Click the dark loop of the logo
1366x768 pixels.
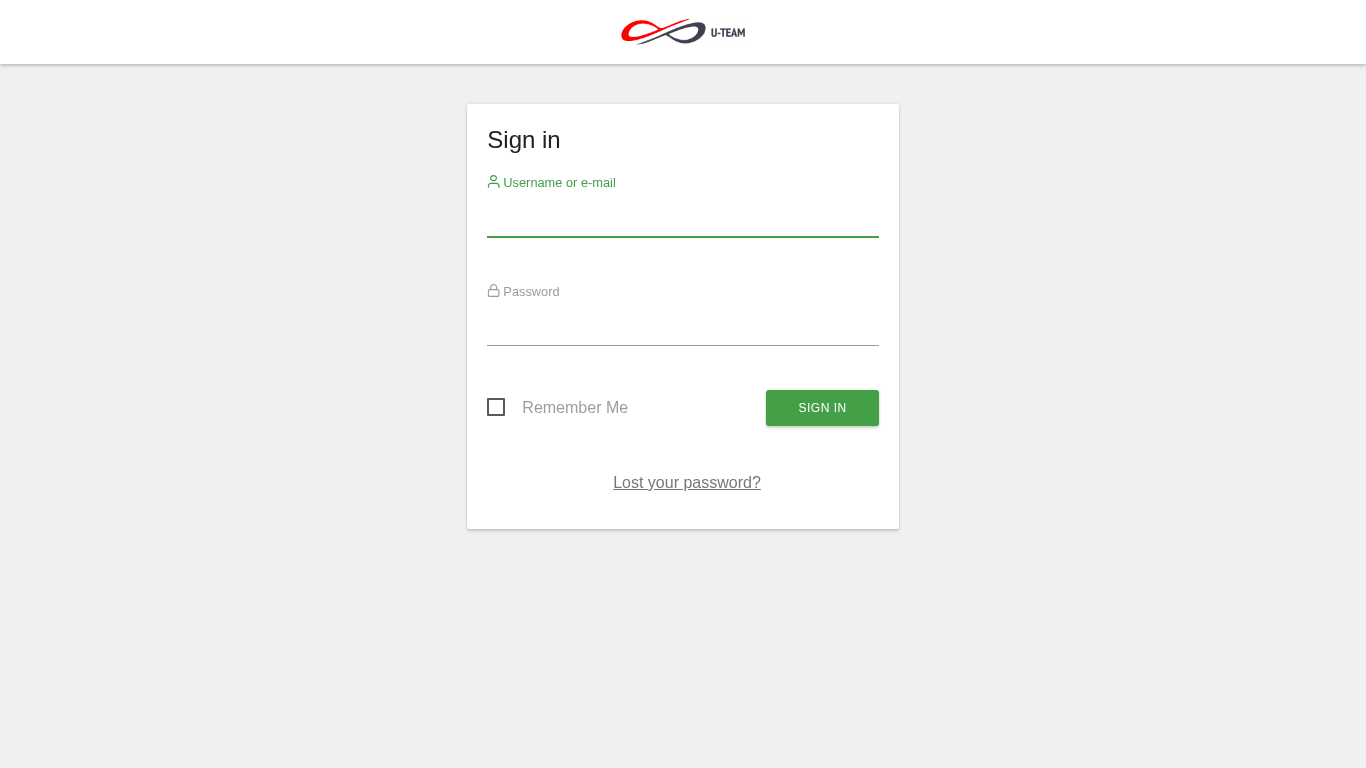coord(688,34)
